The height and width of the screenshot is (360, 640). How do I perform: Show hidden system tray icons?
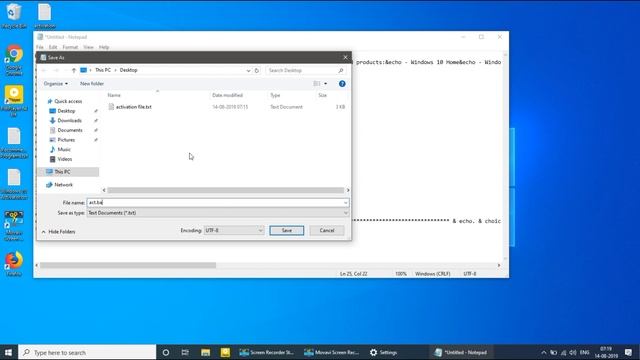(543, 352)
